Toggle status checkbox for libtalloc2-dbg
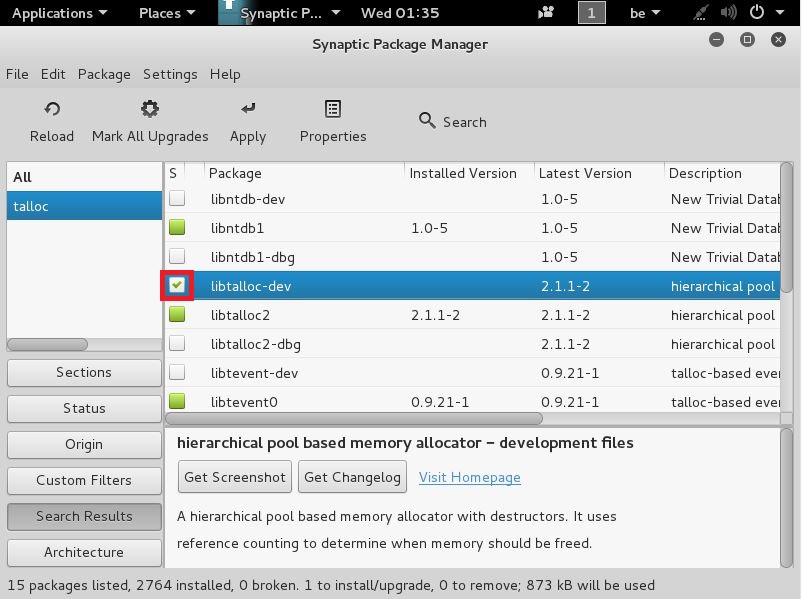The width and height of the screenshot is (802, 599). [177, 343]
